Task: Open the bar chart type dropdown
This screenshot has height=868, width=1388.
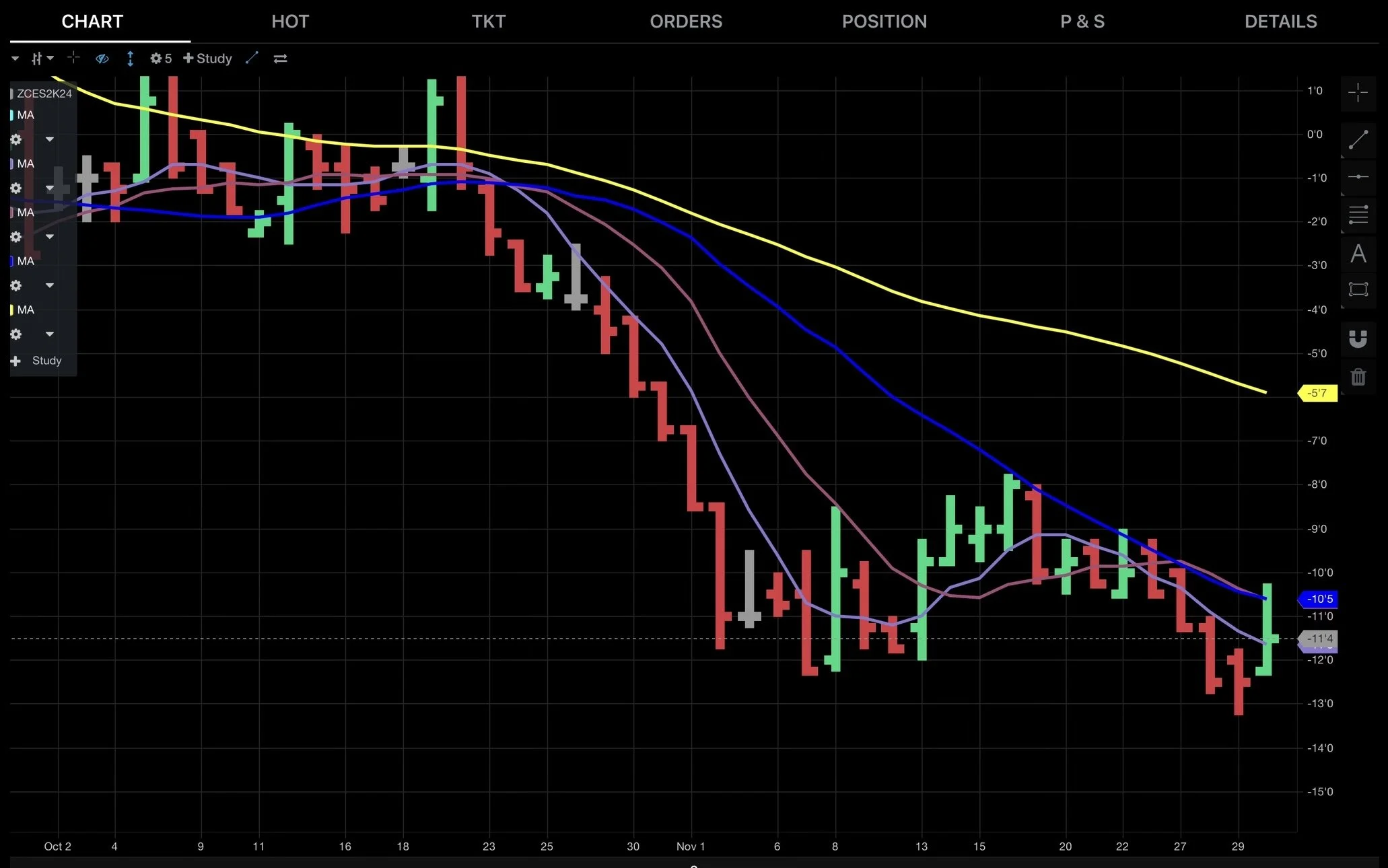Action: tap(42, 59)
